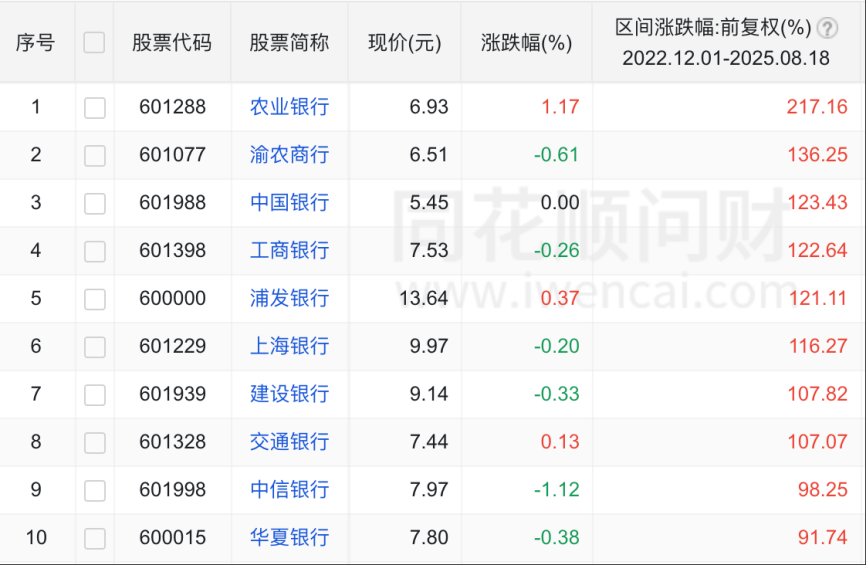Select stock code 601398

click(172, 250)
